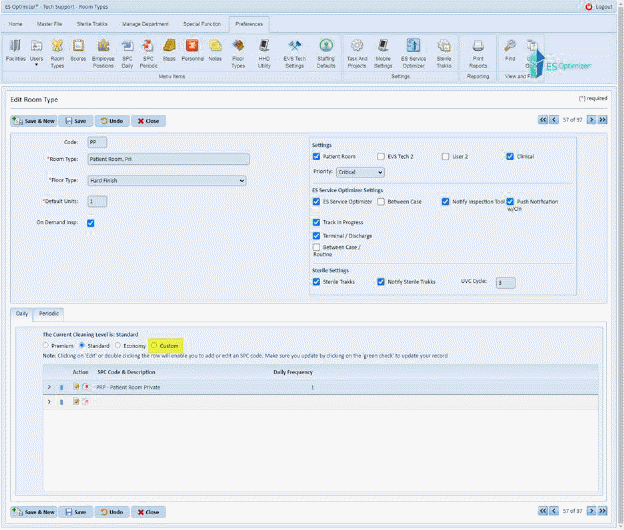Open the SPC Periodic ribbon icon
624x530 pixels.
tap(148, 54)
